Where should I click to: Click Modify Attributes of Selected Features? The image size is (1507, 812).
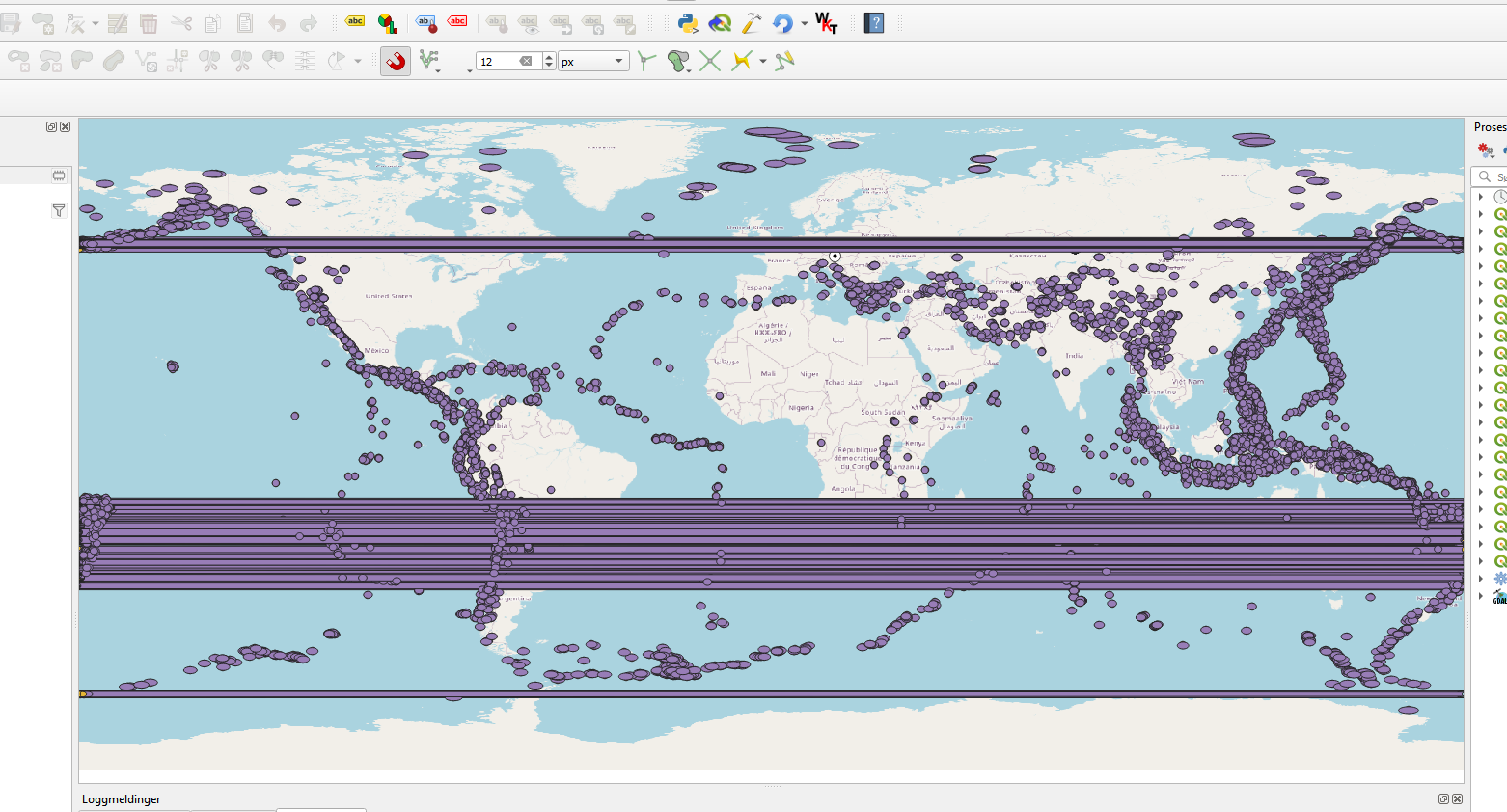[118, 23]
